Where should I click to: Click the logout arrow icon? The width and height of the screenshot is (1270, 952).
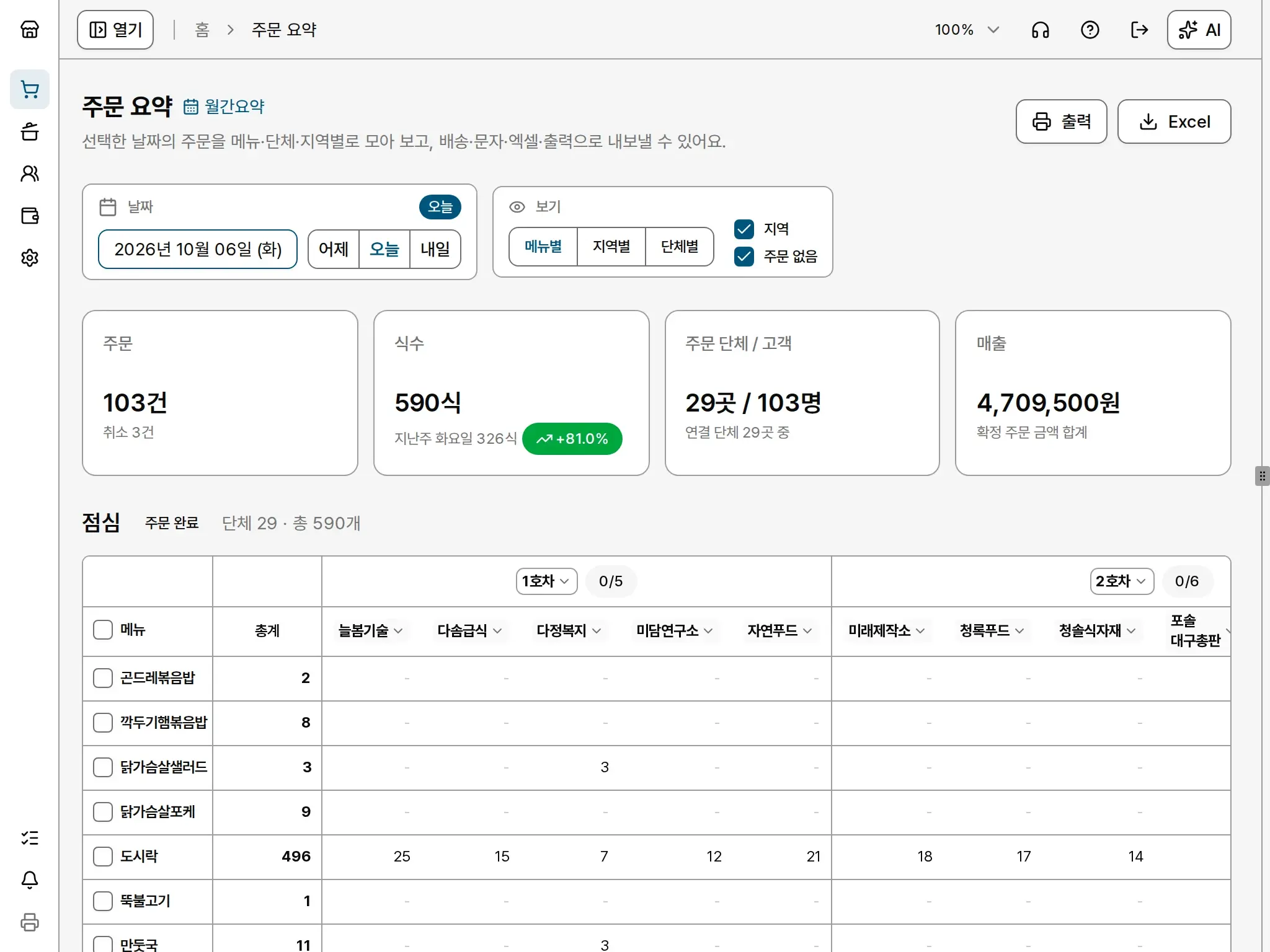coord(1140,30)
